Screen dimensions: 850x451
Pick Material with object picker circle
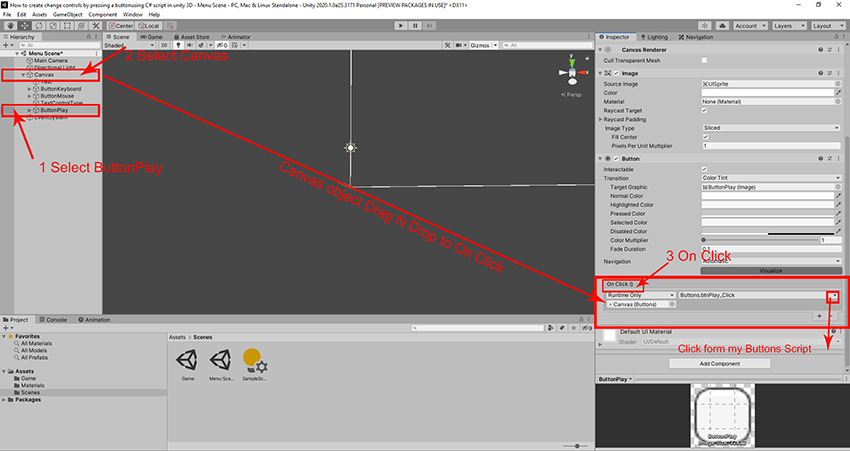click(x=838, y=101)
